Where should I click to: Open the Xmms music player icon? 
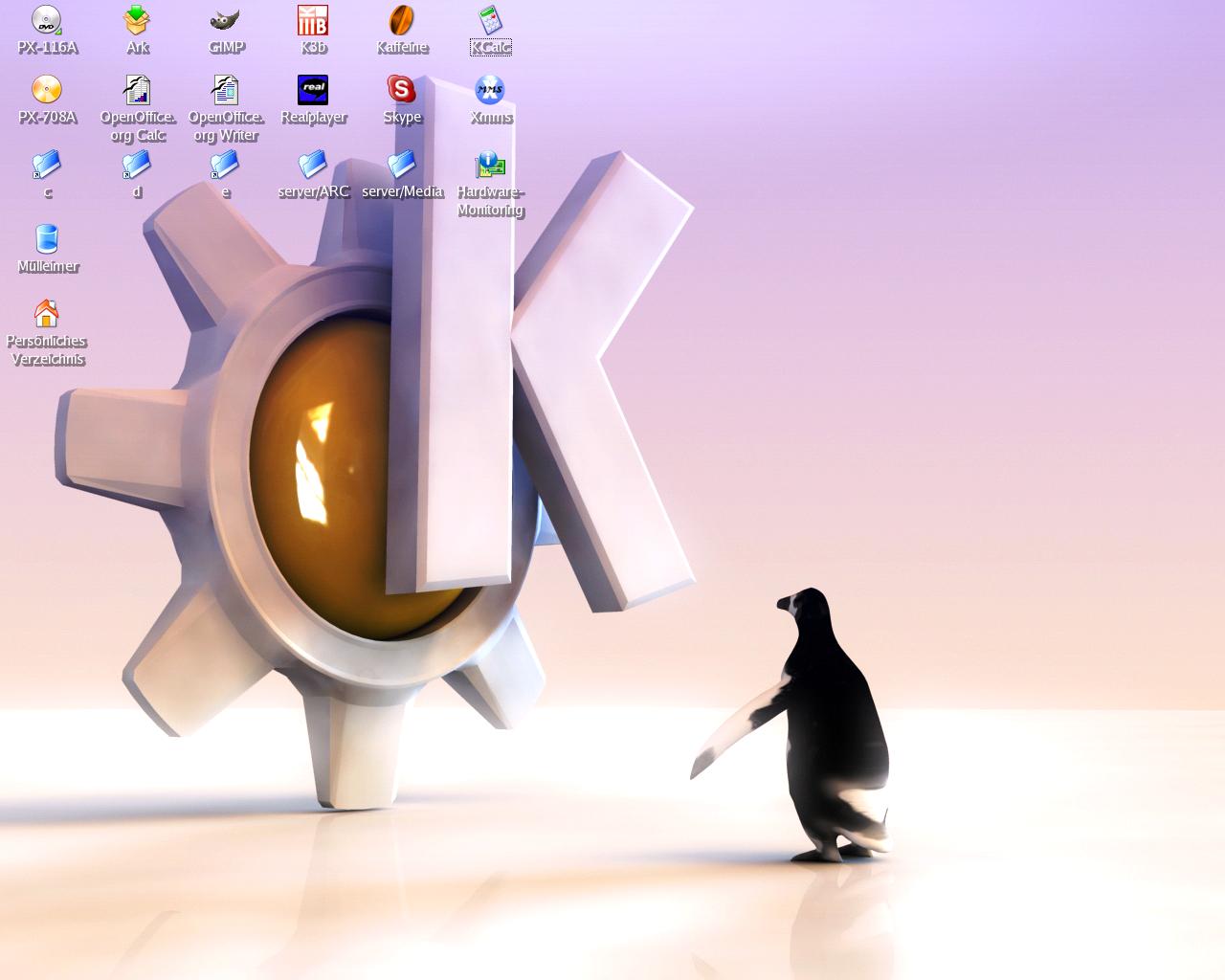[x=490, y=90]
